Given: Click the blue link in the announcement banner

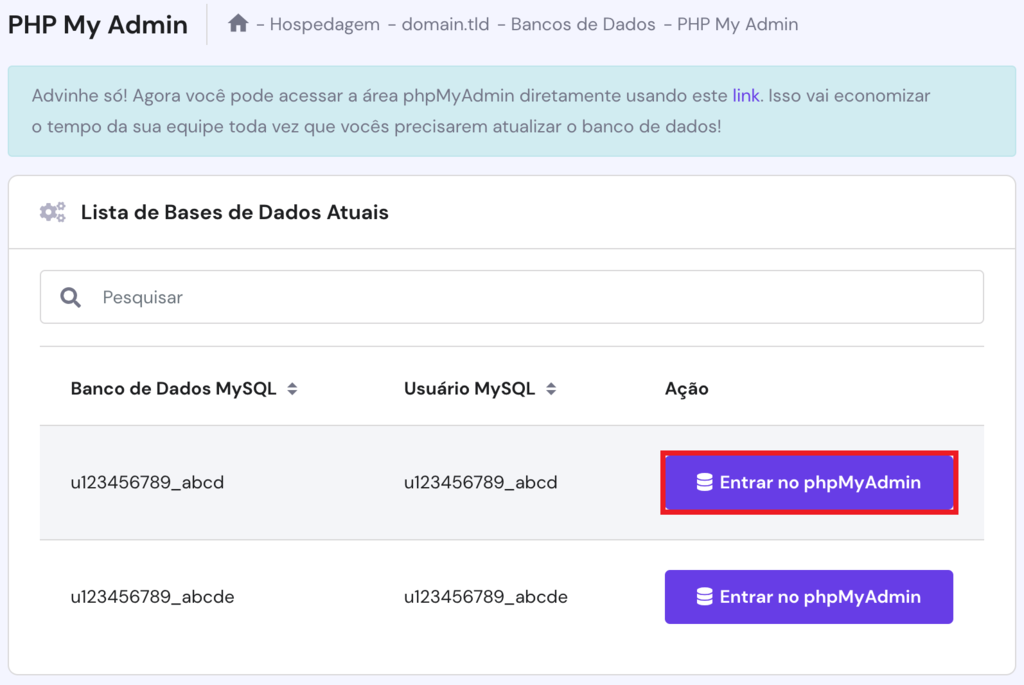Looking at the screenshot, I should (x=746, y=95).
